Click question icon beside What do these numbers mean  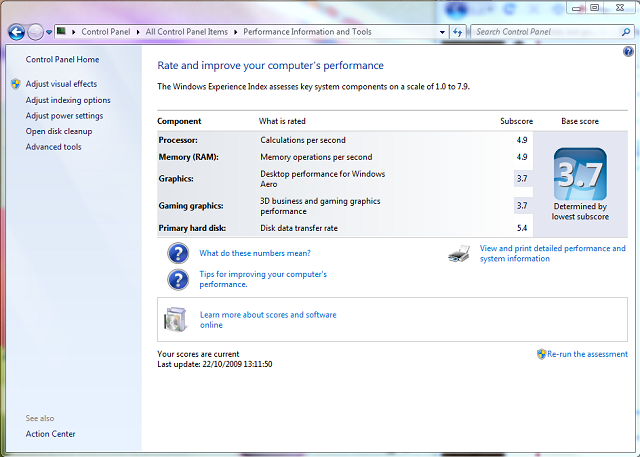point(178,253)
